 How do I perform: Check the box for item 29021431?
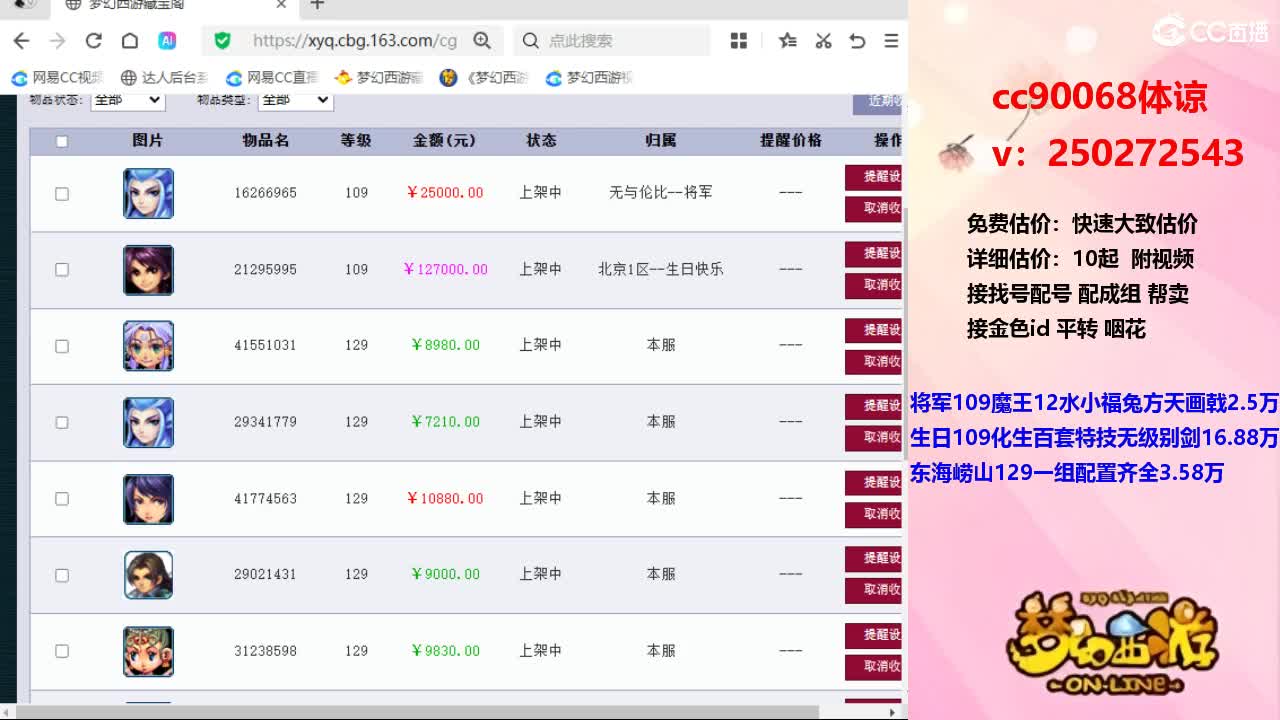[x=61, y=575]
